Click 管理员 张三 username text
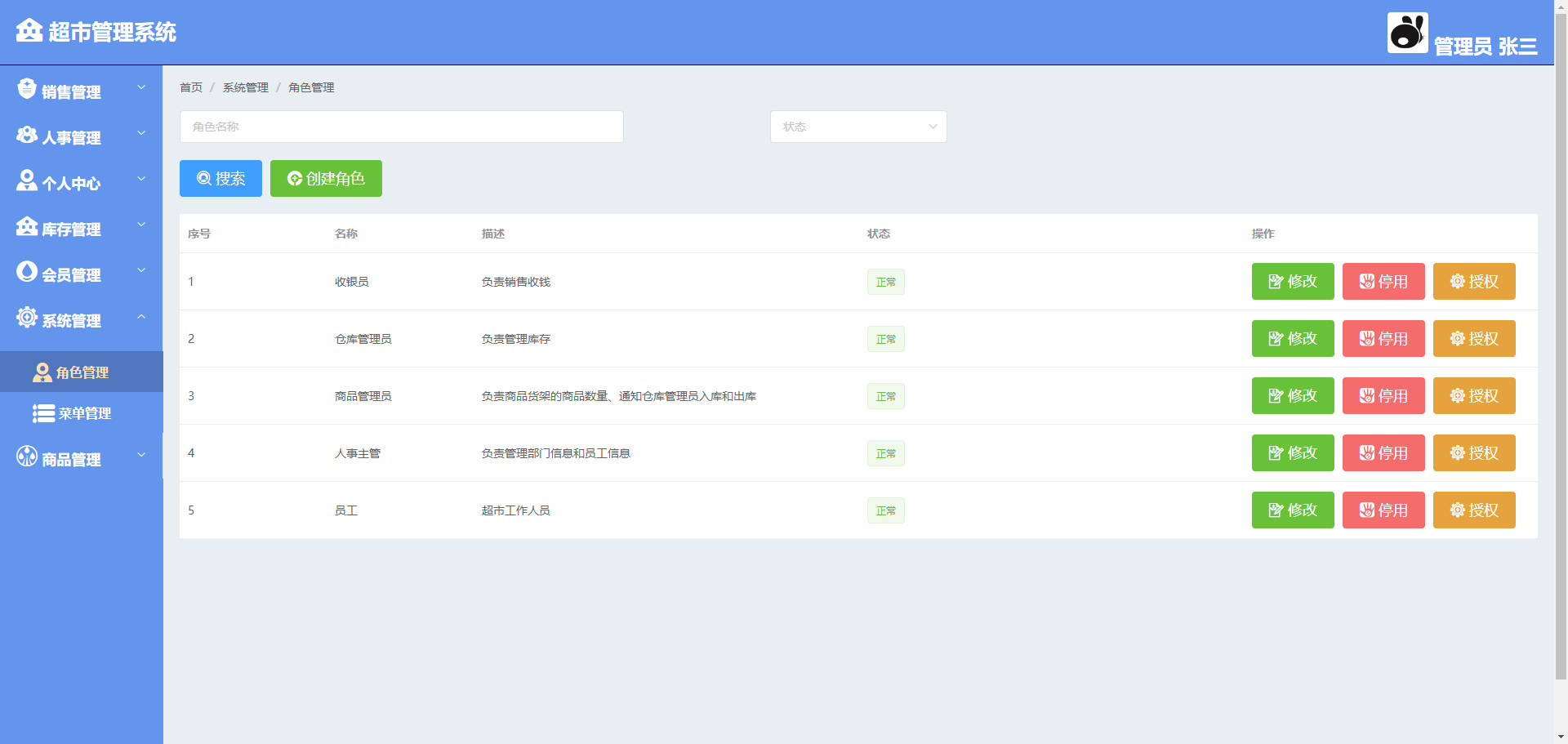Screen dimensions: 1568x744 coord(1486,47)
